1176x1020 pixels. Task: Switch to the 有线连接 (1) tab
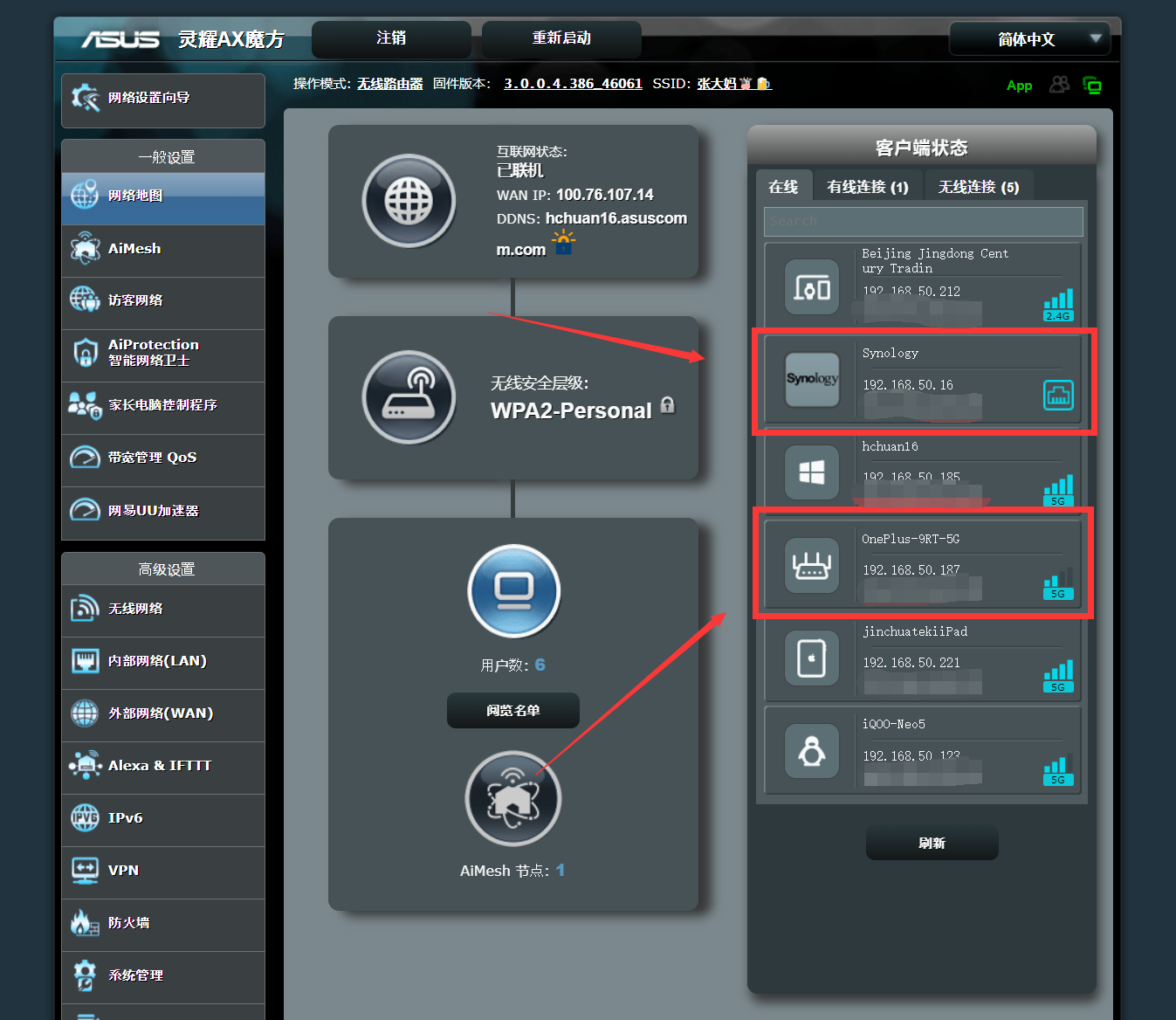(x=868, y=186)
